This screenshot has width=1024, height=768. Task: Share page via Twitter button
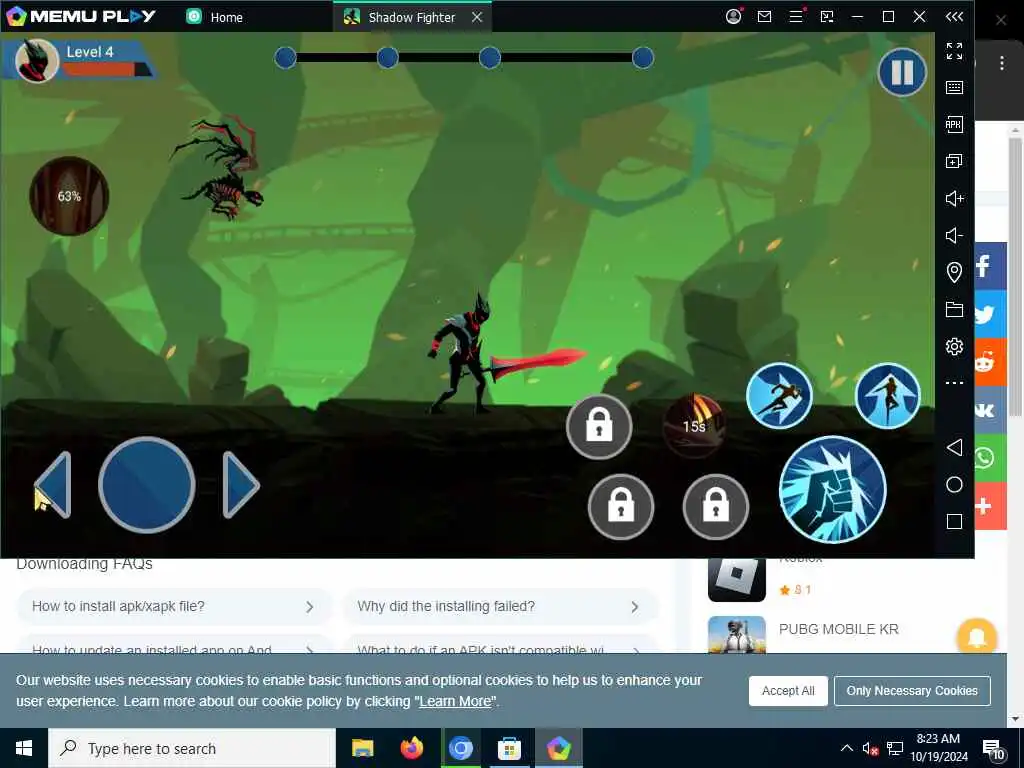click(x=990, y=314)
